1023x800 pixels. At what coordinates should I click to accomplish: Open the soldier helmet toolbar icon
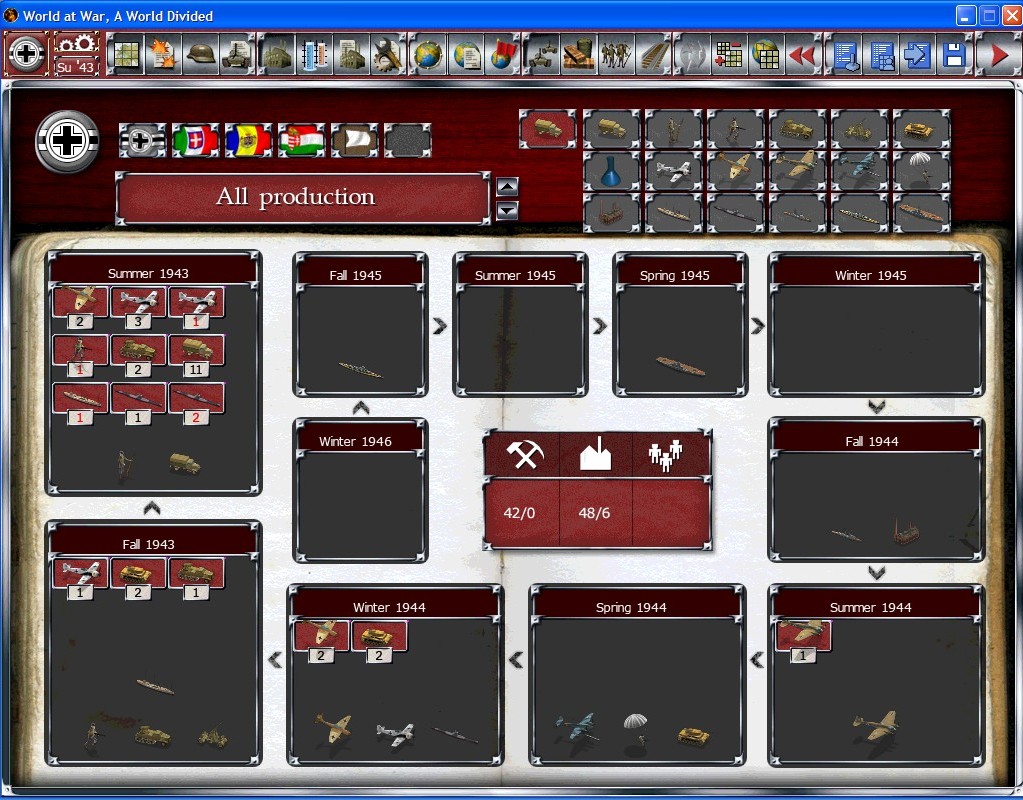pyautogui.click(x=201, y=55)
